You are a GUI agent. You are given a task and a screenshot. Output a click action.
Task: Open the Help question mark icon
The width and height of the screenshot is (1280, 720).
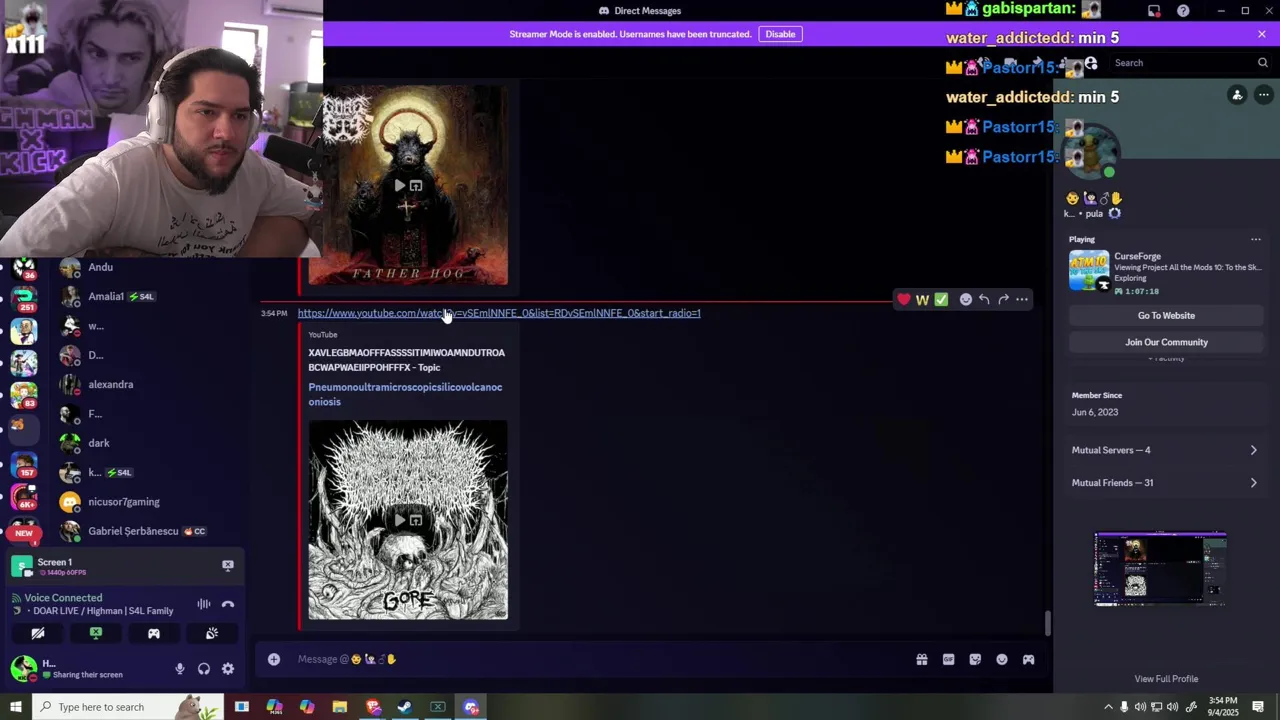click(x=1183, y=11)
